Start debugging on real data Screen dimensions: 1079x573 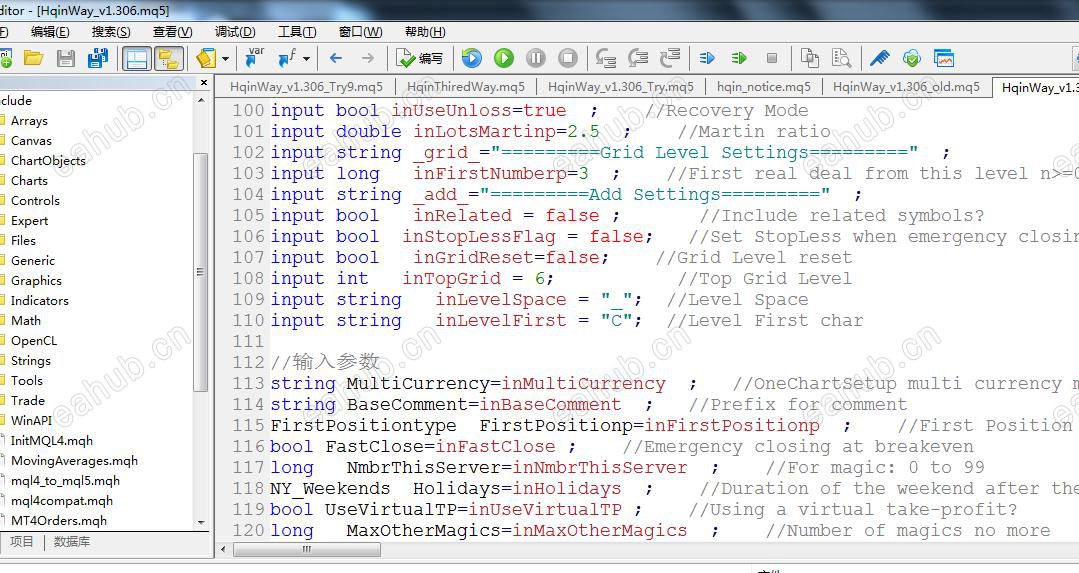471,58
